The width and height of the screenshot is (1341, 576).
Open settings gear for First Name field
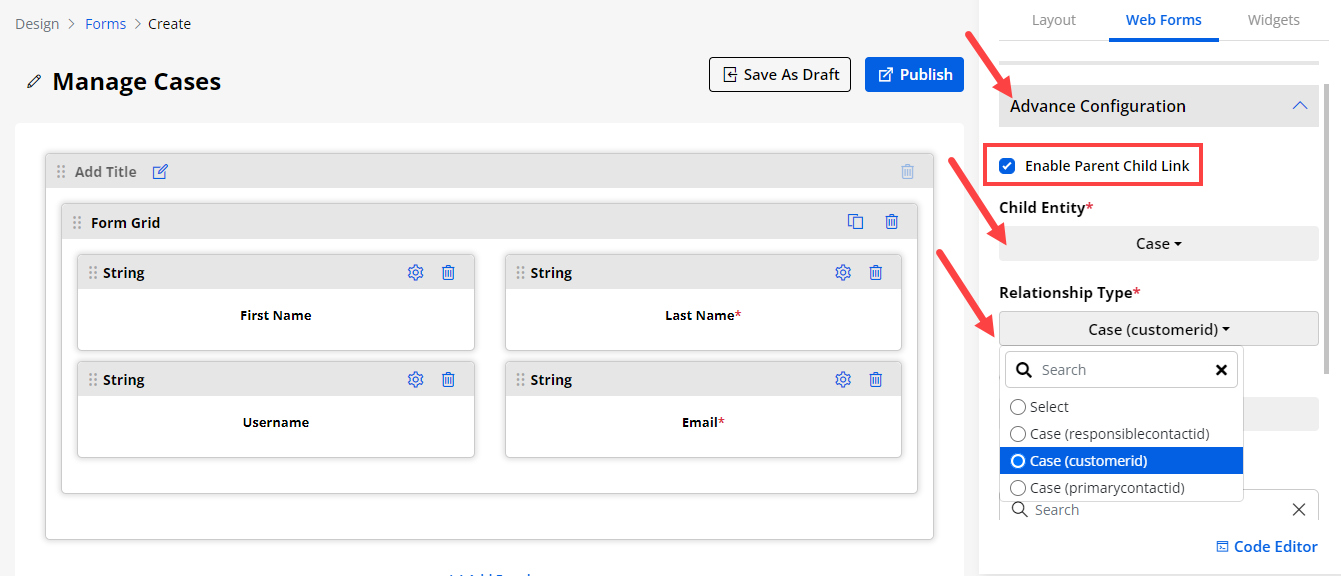click(416, 272)
